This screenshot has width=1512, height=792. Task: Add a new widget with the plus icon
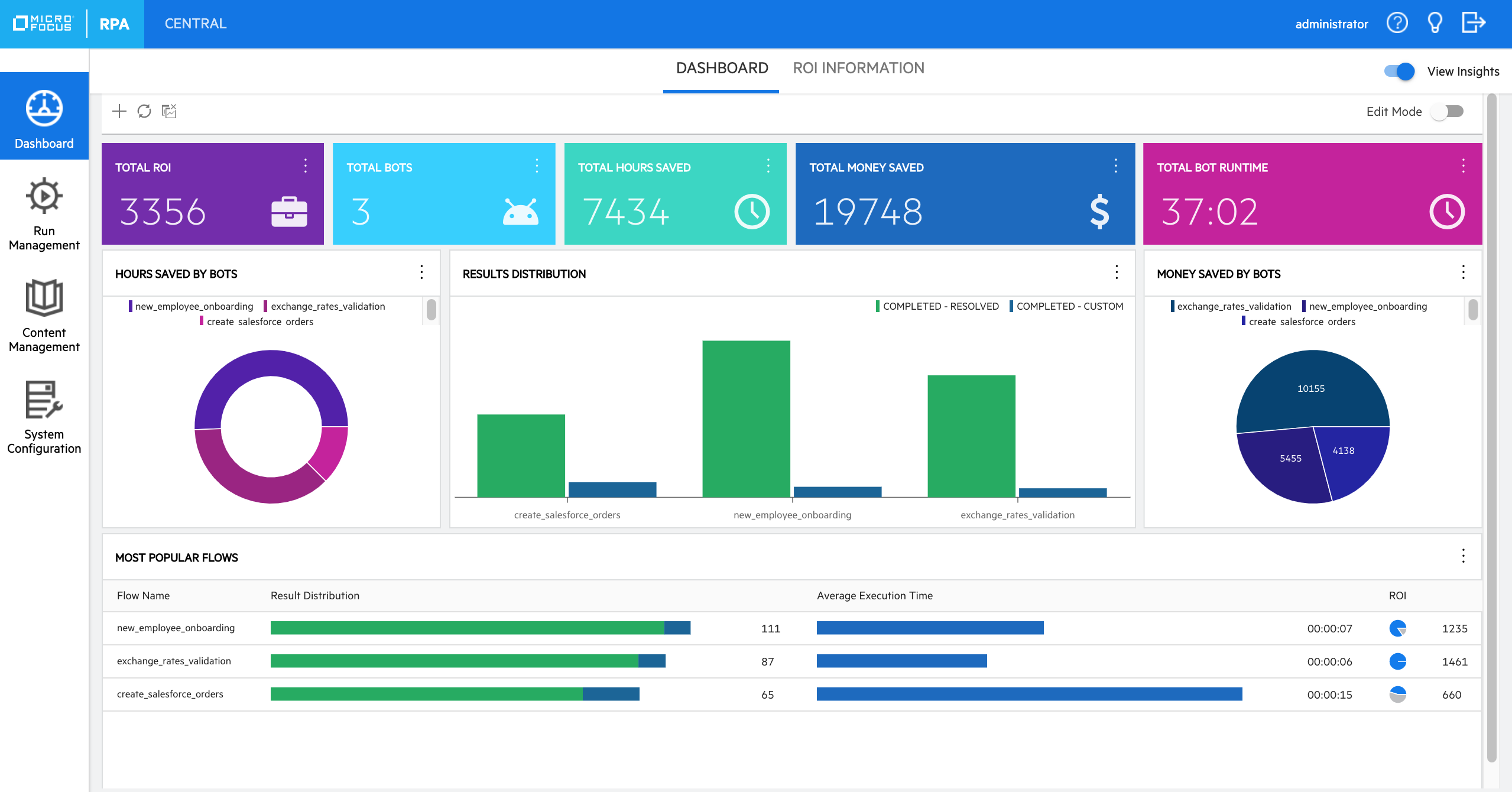(x=118, y=111)
